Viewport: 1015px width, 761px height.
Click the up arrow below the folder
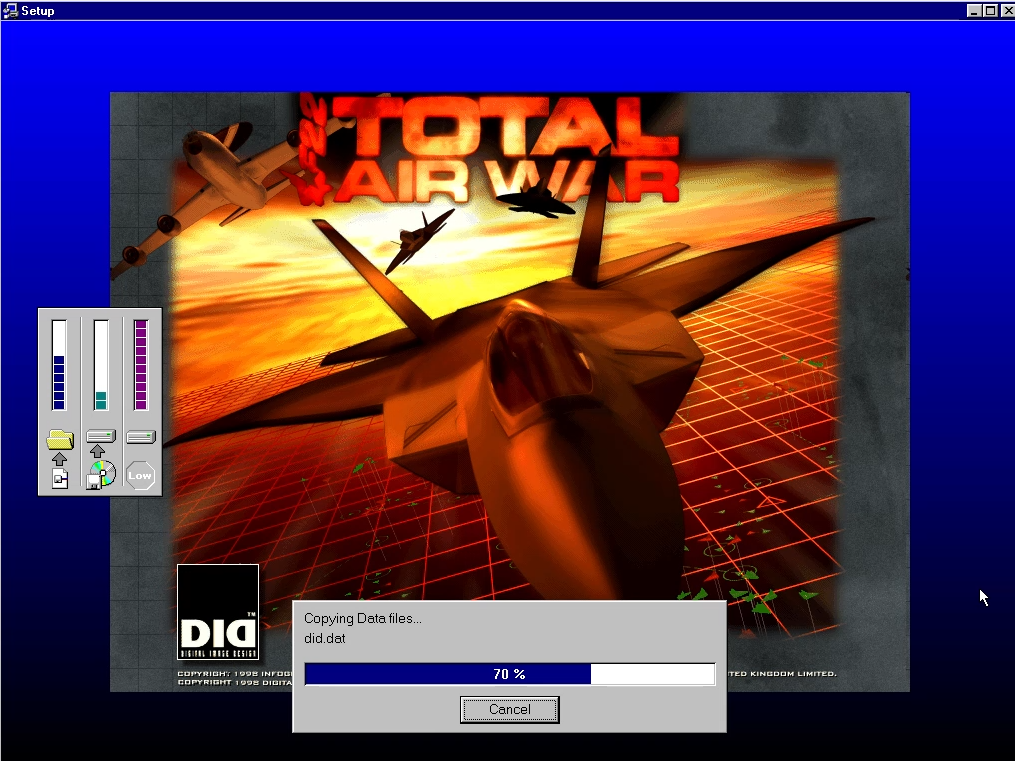point(60,459)
